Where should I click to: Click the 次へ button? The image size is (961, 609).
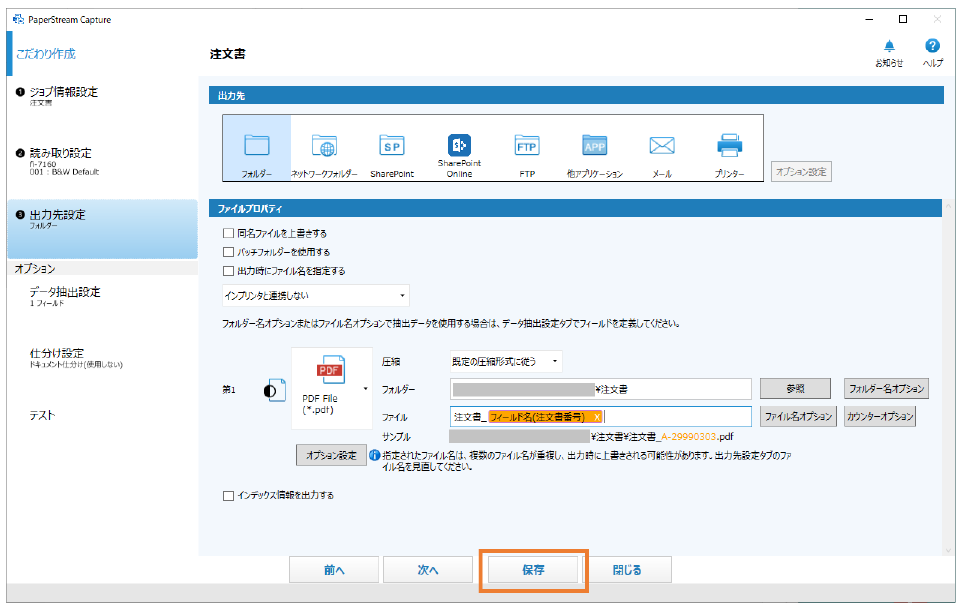point(428,570)
